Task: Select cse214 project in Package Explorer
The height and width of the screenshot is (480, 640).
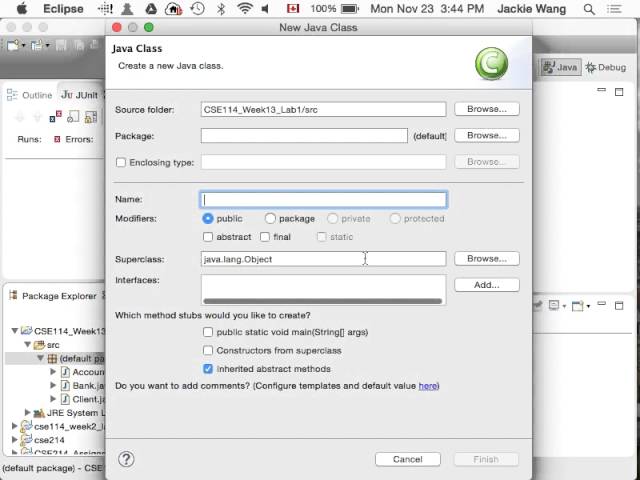Action: [x=49, y=440]
